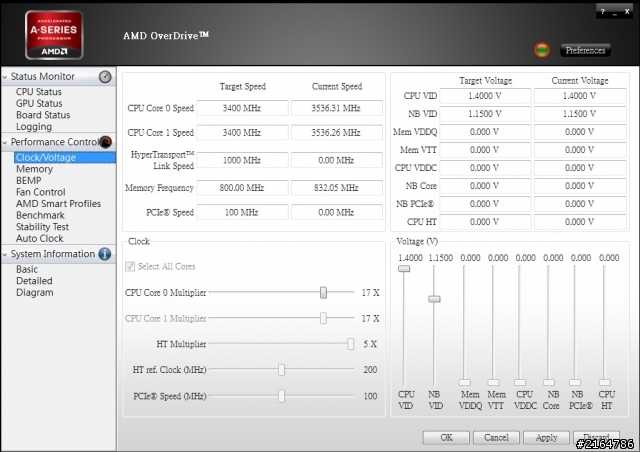Screen dimensions: 640x452
Task: Open Basic system information
Action: (x=27, y=269)
